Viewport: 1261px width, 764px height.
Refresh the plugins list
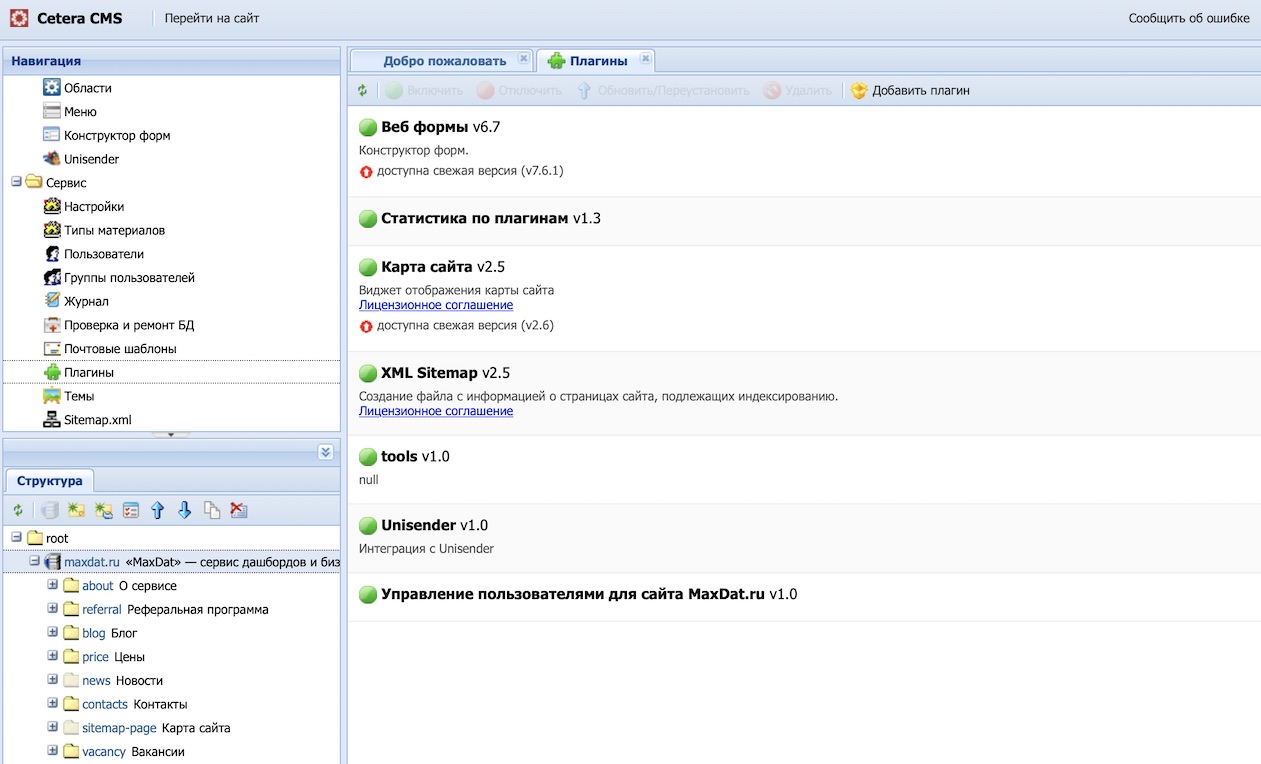[x=362, y=91]
